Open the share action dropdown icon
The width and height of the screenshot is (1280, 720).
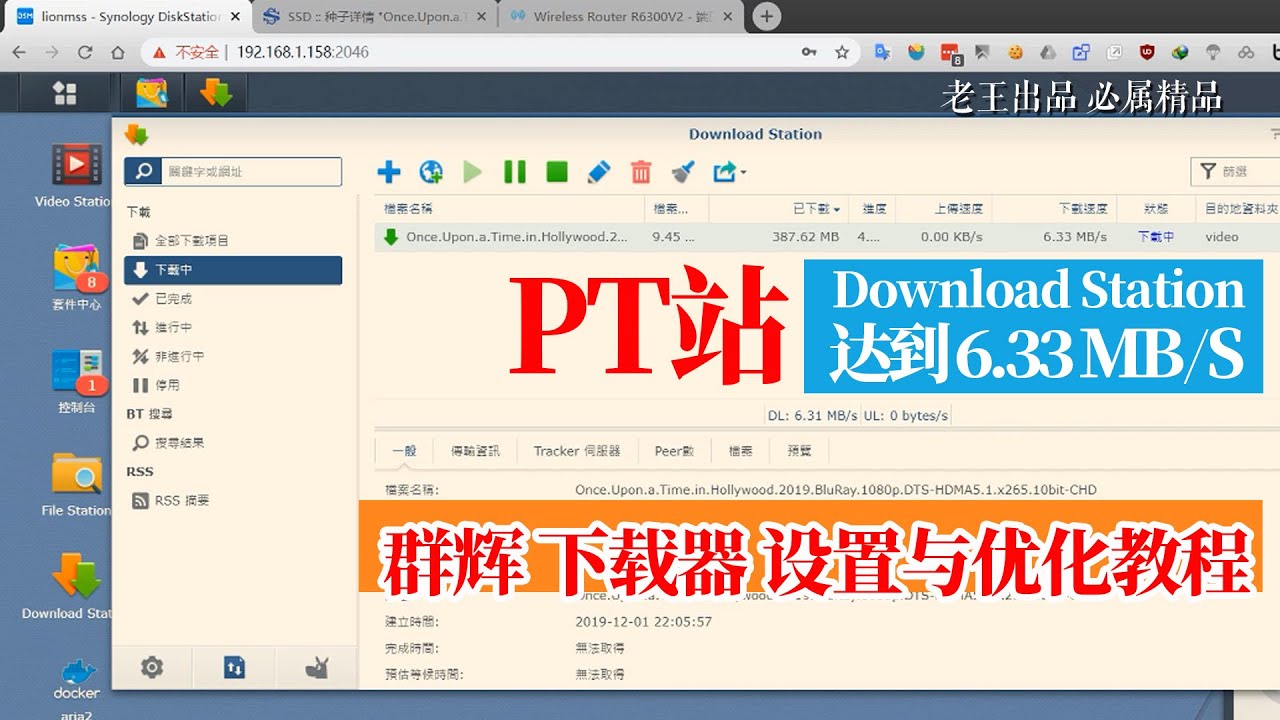tap(729, 172)
